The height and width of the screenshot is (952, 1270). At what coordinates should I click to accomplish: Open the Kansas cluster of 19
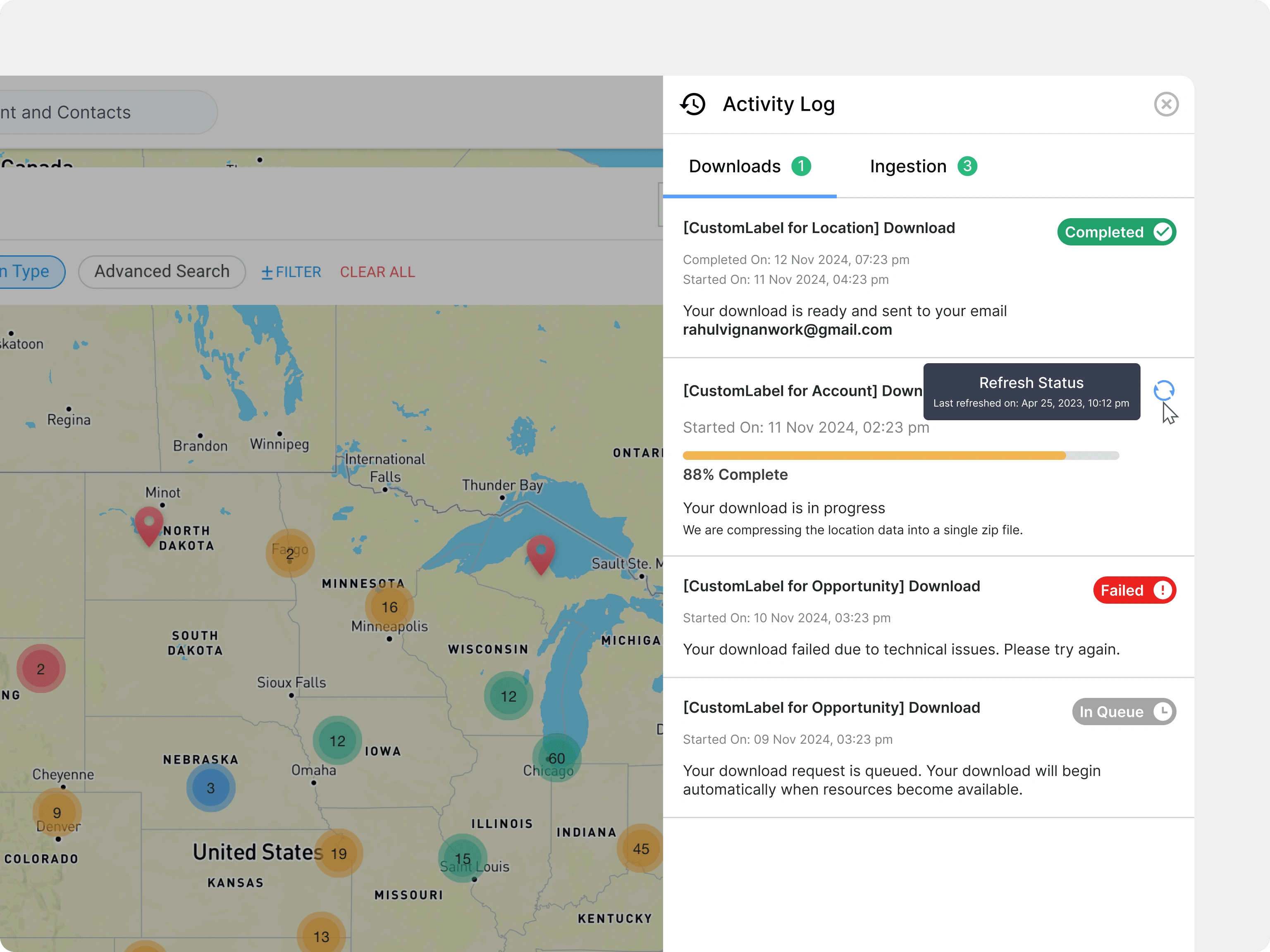(x=339, y=854)
